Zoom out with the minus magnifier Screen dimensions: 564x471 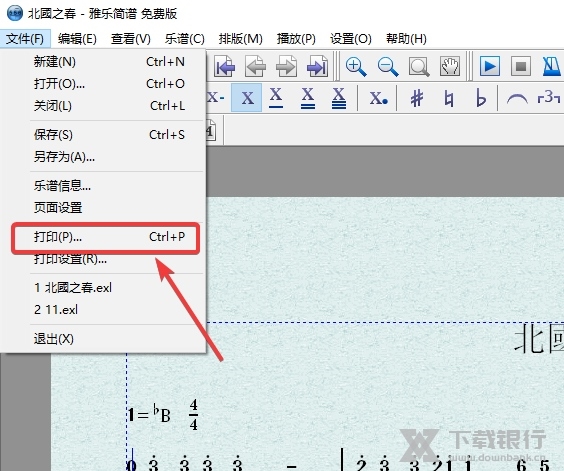point(388,66)
